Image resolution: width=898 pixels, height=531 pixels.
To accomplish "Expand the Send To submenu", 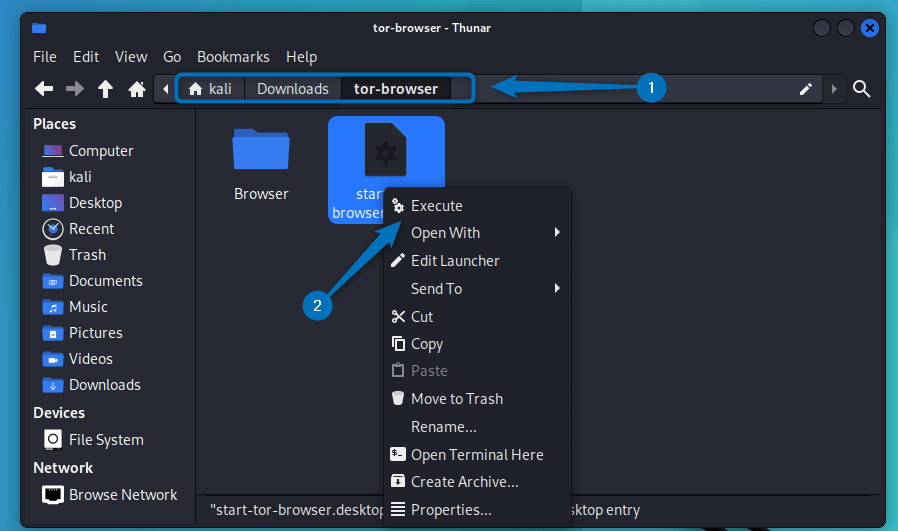I will click(477, 289).
